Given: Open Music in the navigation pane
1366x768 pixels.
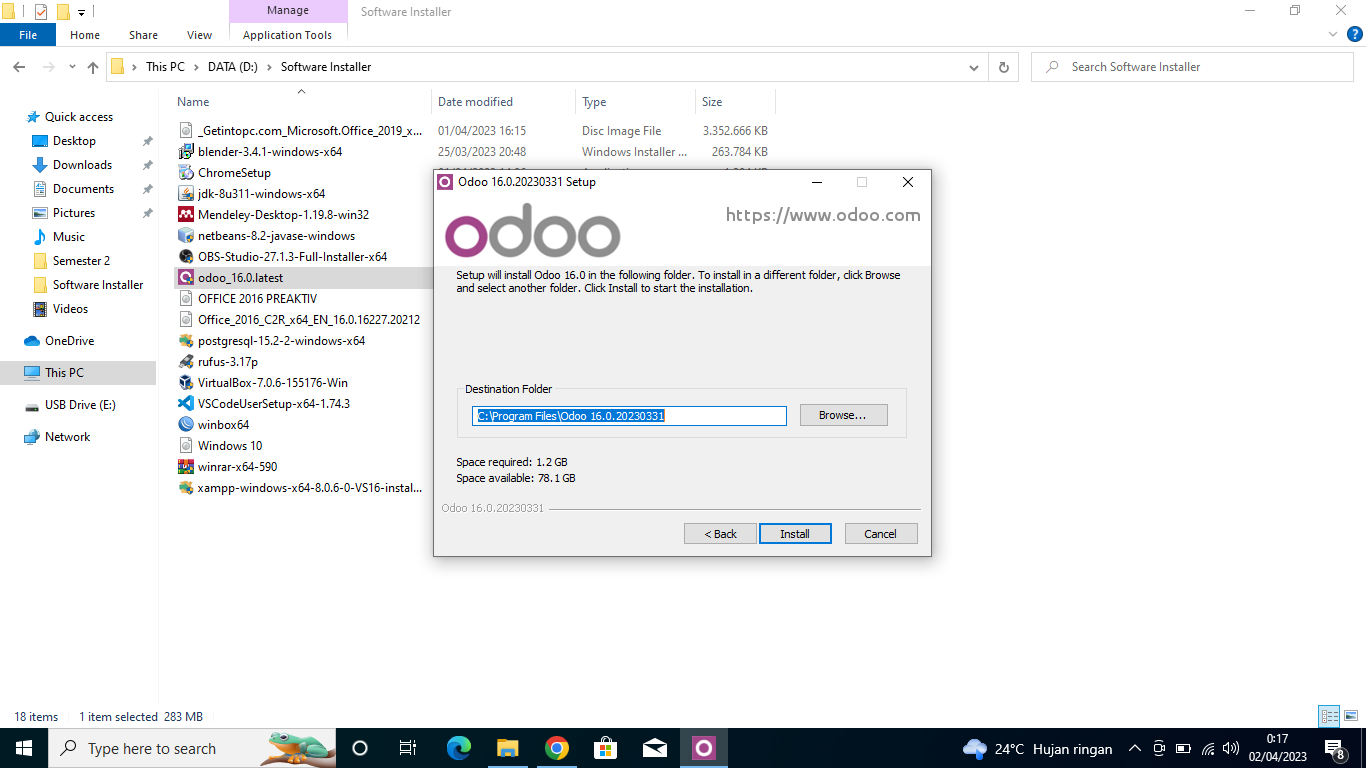Looking at the screenshot, I should click(x=68, y=237).
